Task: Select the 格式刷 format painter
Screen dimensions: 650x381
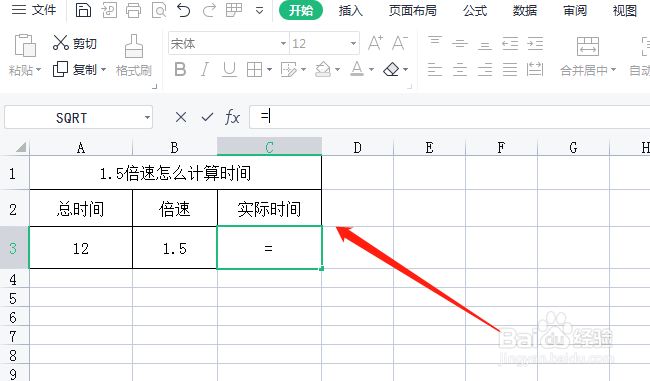Action: point(134,56)
